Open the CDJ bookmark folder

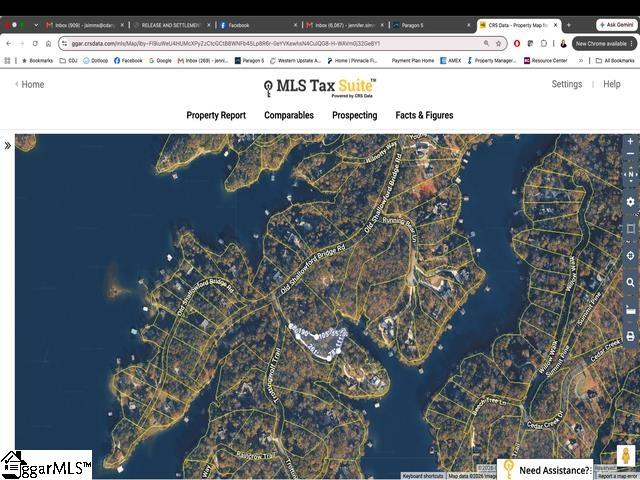(x=69, y=60)
